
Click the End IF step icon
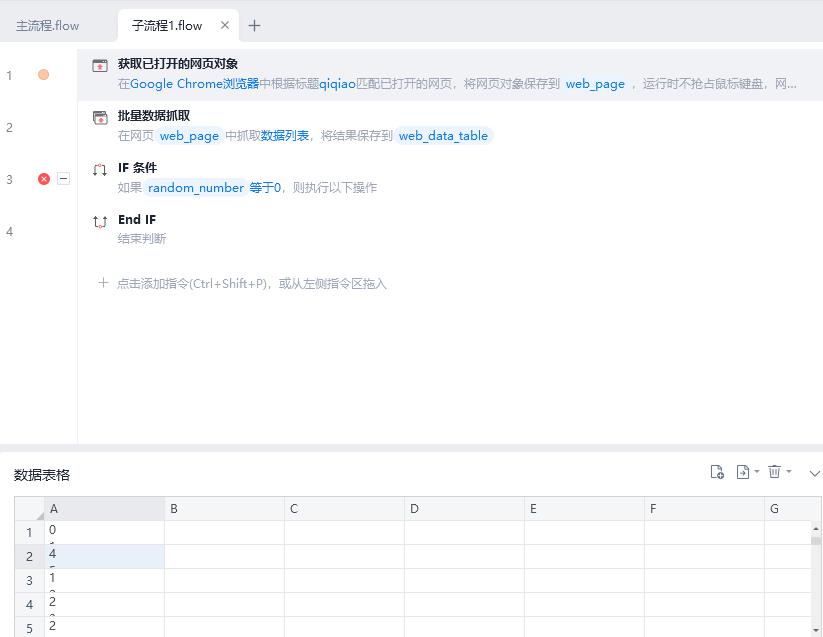[100, 222]
